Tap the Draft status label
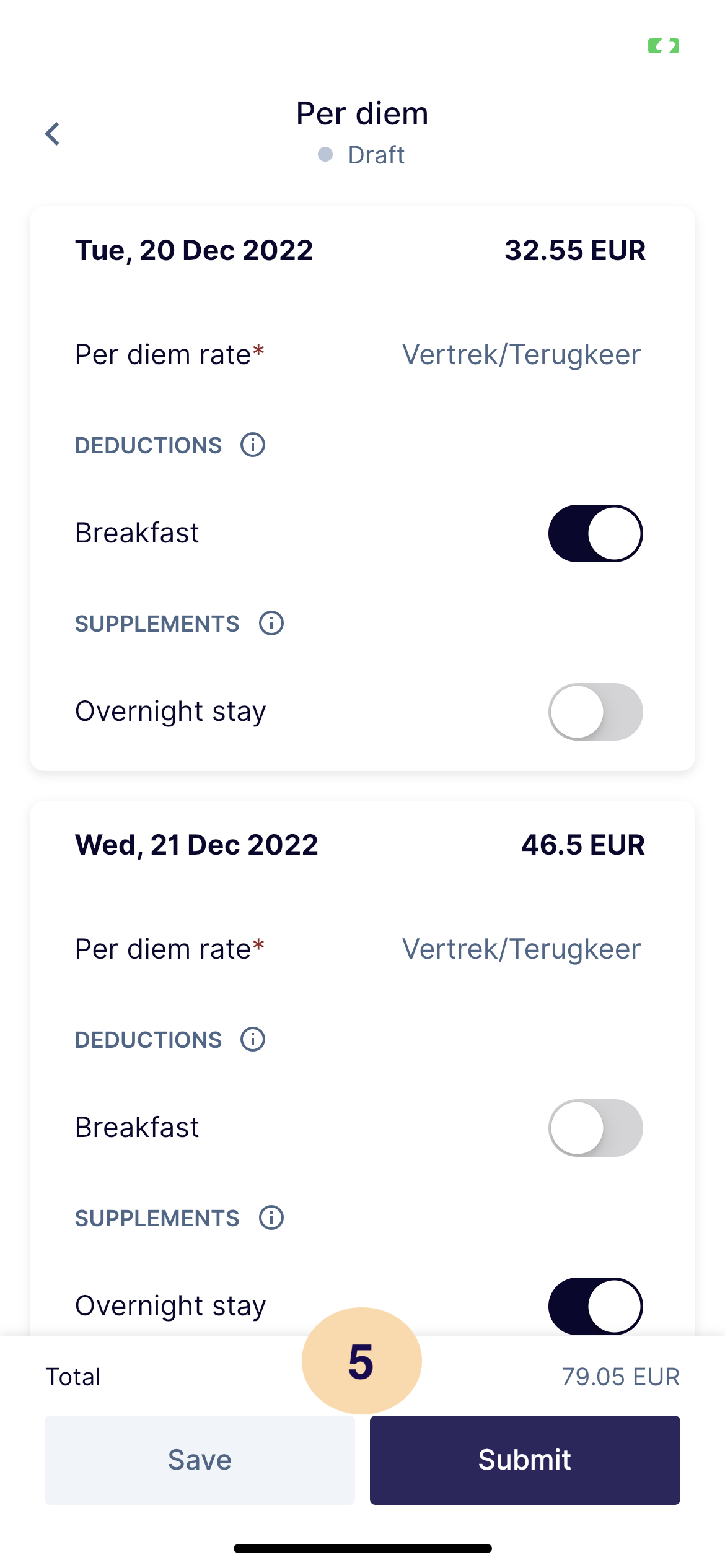The width and height of the screenshot is (725, 1568). point(376,155)
